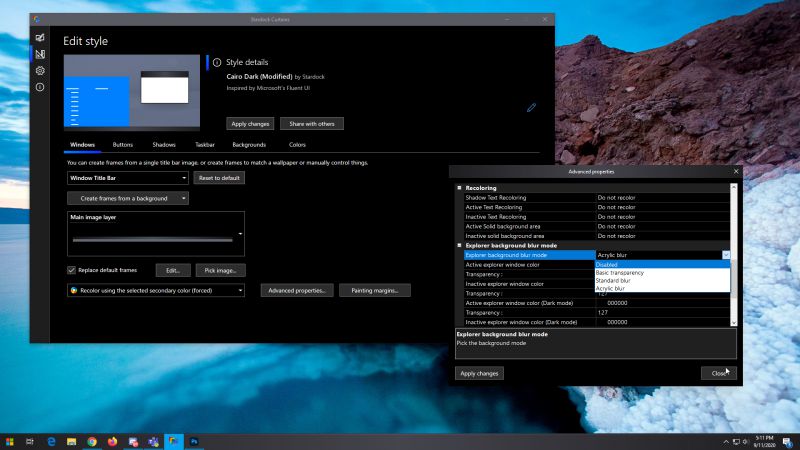Switch to the Shadows tab
This screenshot has width=800, height=450.
[164, 145]
